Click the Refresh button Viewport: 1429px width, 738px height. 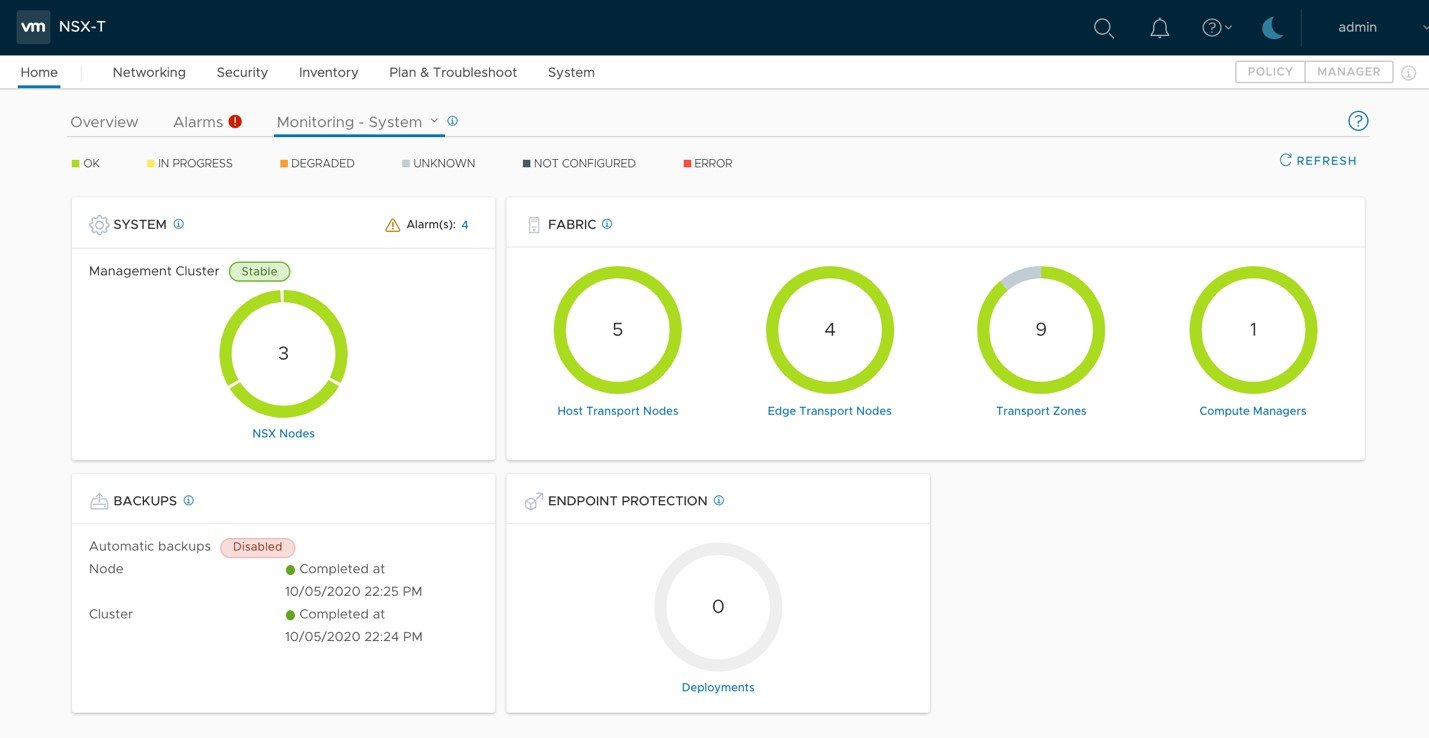[x=1318, y=161]
